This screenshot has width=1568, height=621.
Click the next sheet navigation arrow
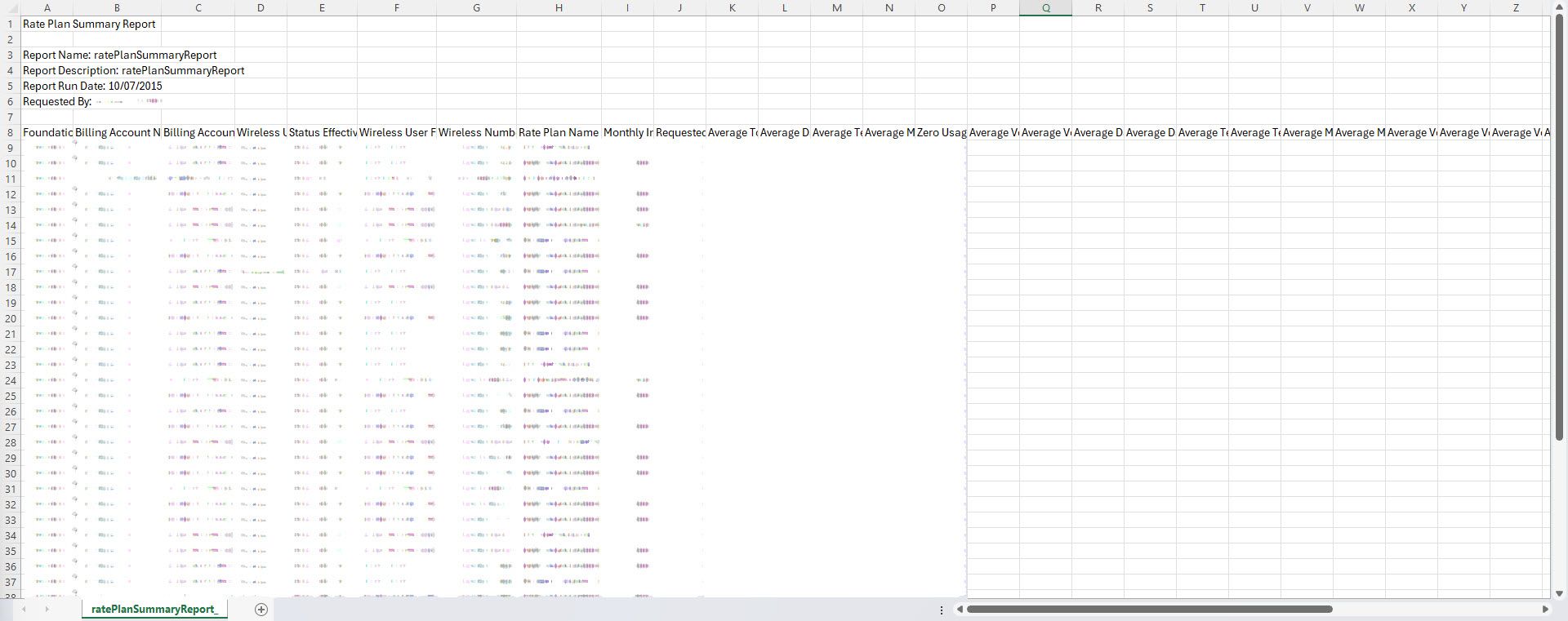click(x=47, y=610)
